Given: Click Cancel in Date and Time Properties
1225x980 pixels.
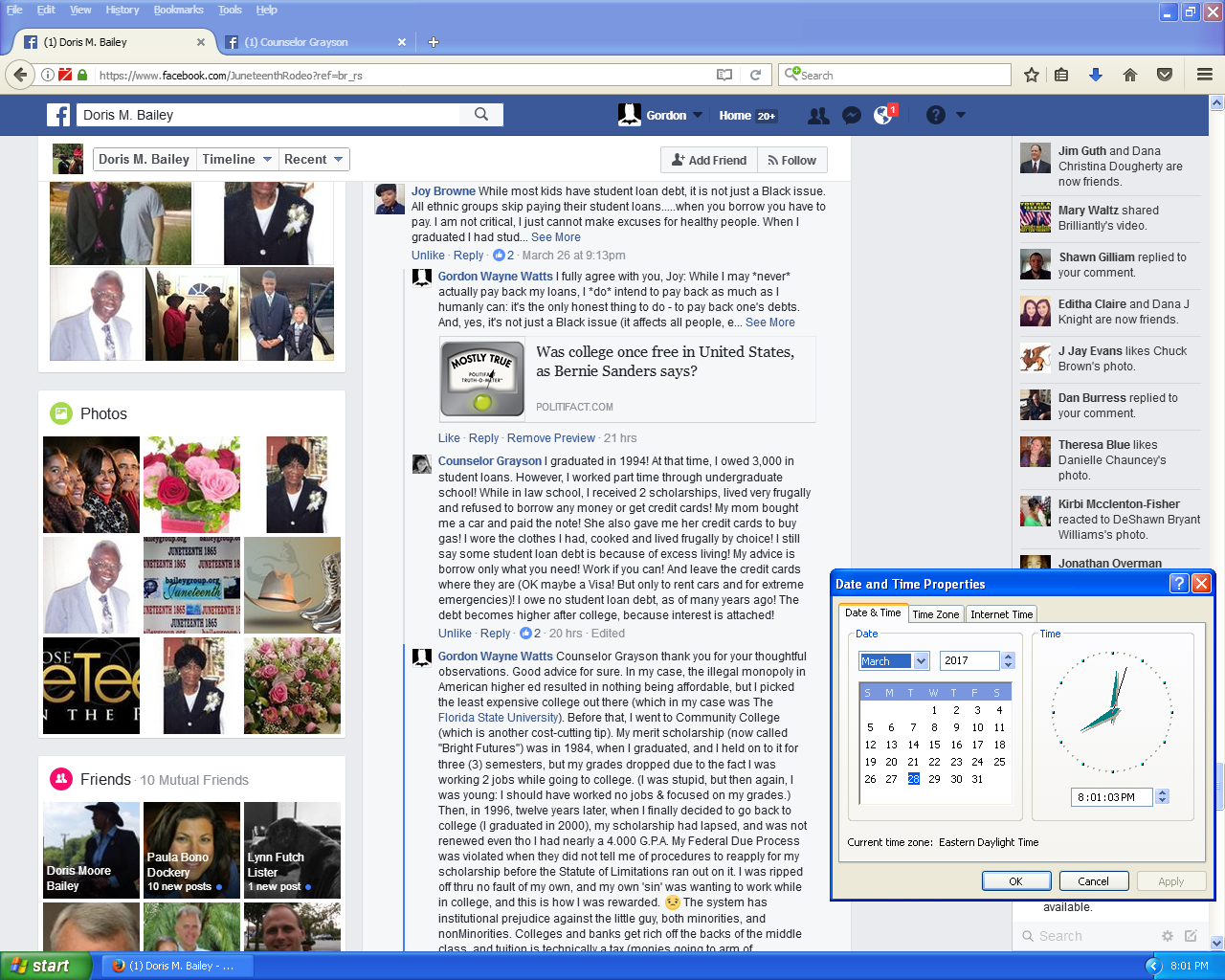Looking at the screenshot, I should tap(1093, 881).
